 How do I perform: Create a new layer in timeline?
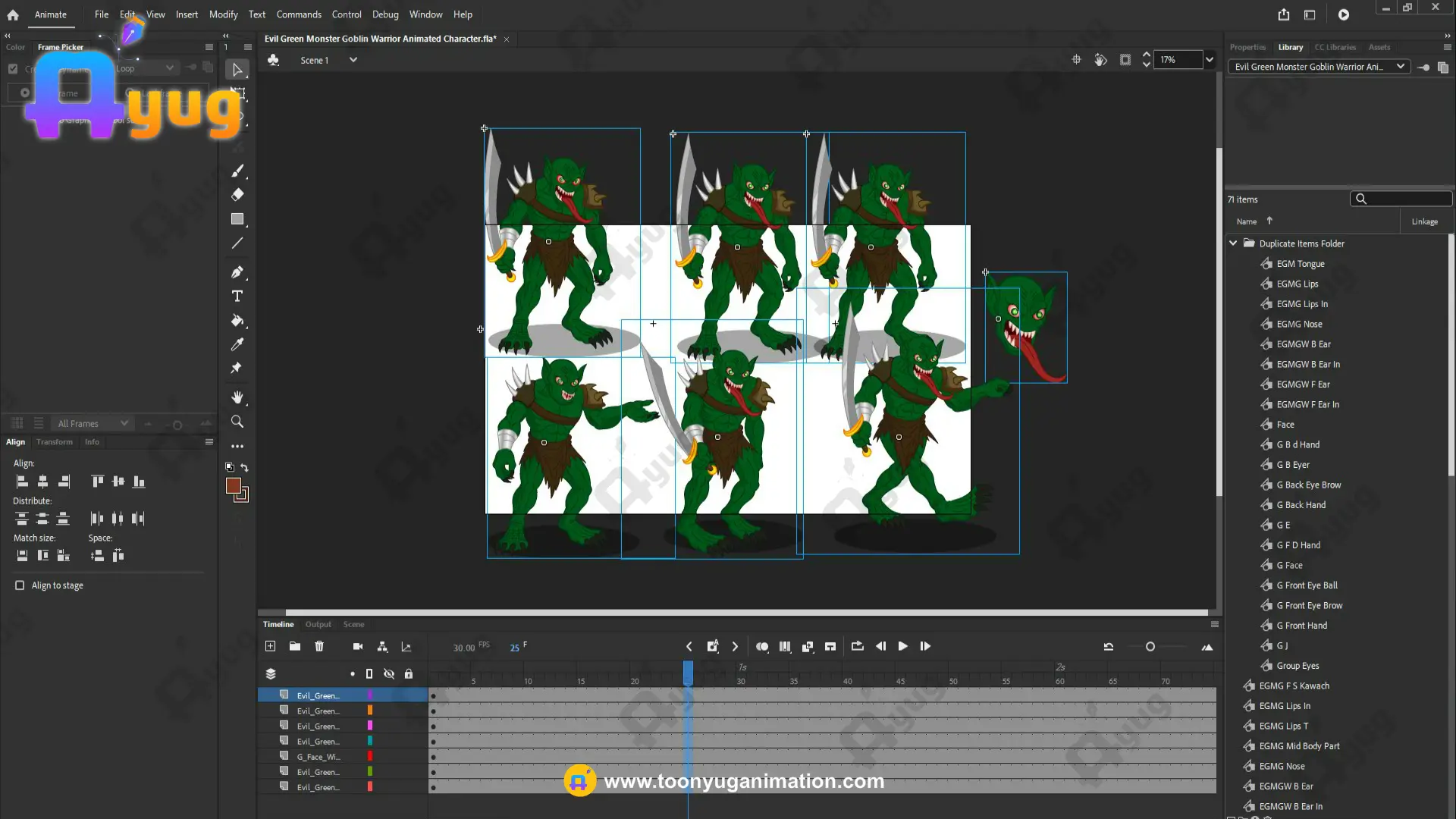(271, 646)
